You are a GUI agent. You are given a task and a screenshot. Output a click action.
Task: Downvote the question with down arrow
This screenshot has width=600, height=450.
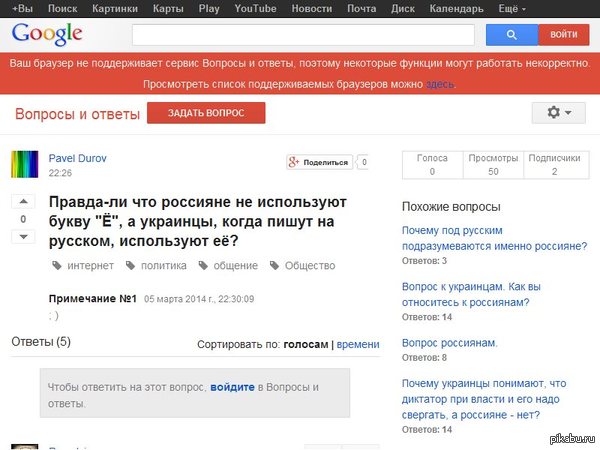coord(23,236)
